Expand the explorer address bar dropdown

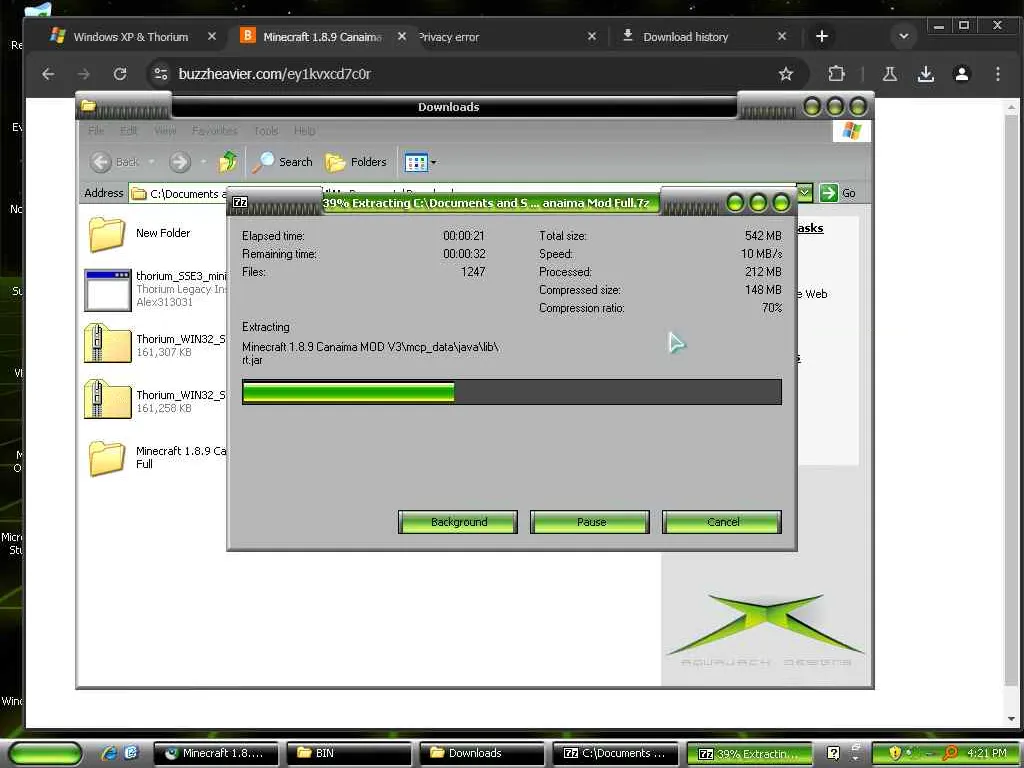(x=805, y=192)
